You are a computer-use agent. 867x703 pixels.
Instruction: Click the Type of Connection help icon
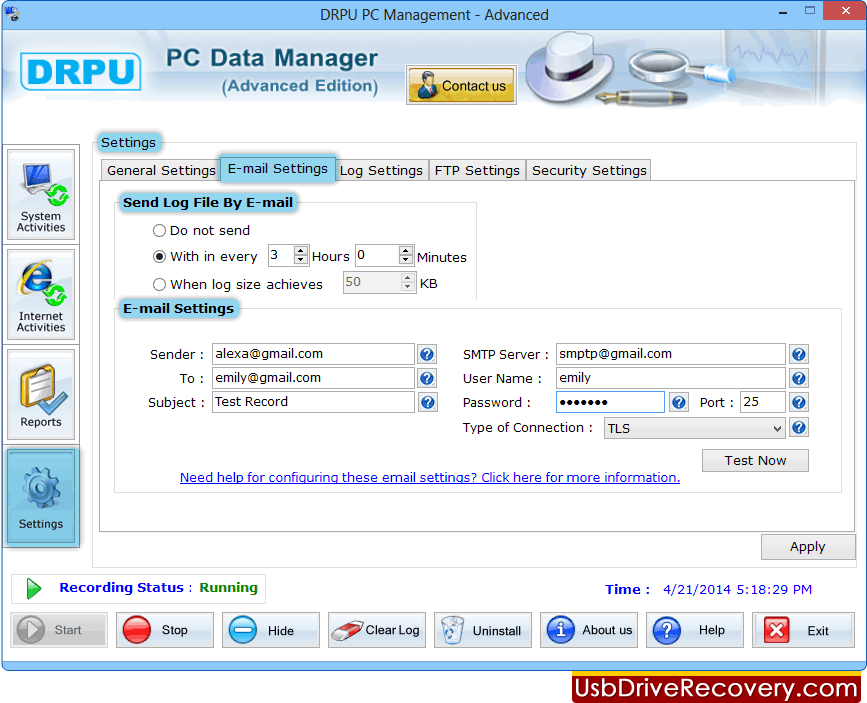tap(798, 427)
